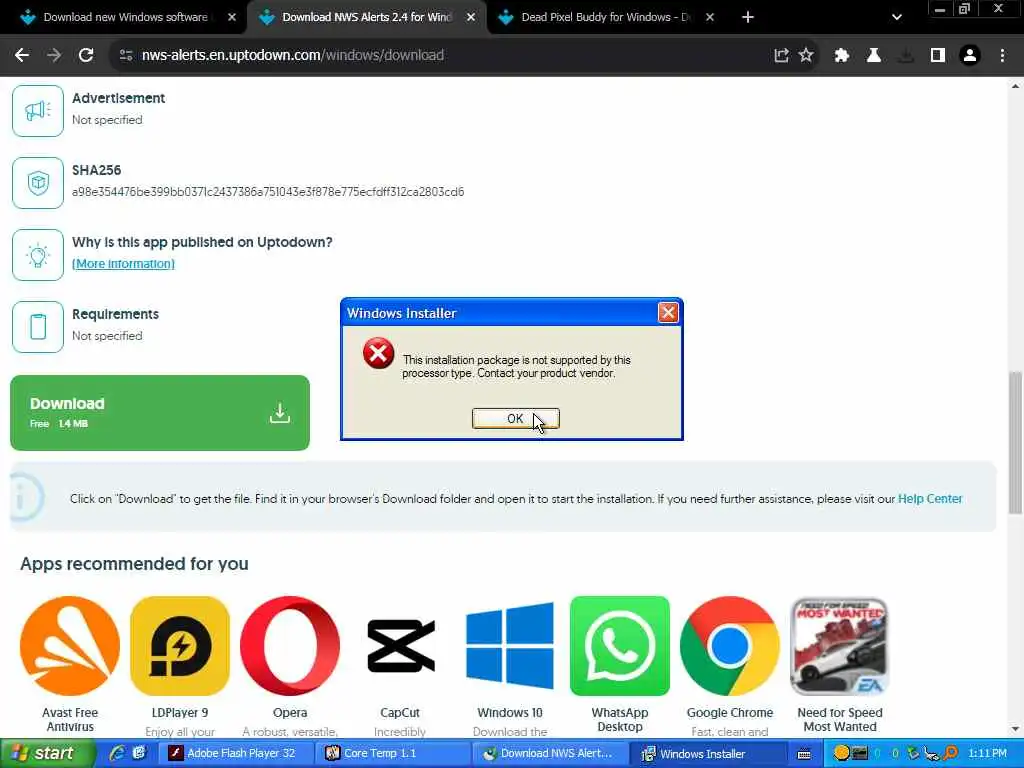Click the address bar URL

pos(293,56)
